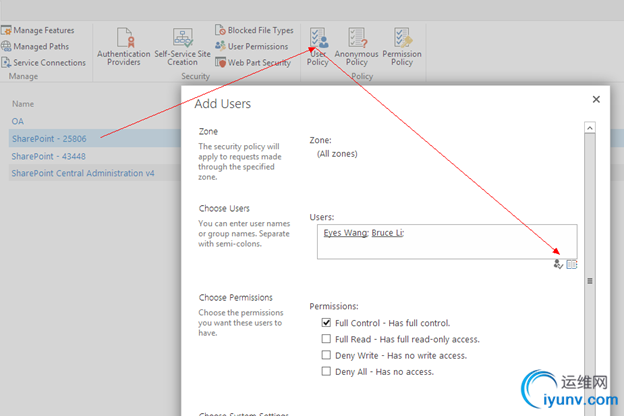Screen dimensions: 624x416
Task: Open Permission Policy in the ribbon
Action: [402, 47]
